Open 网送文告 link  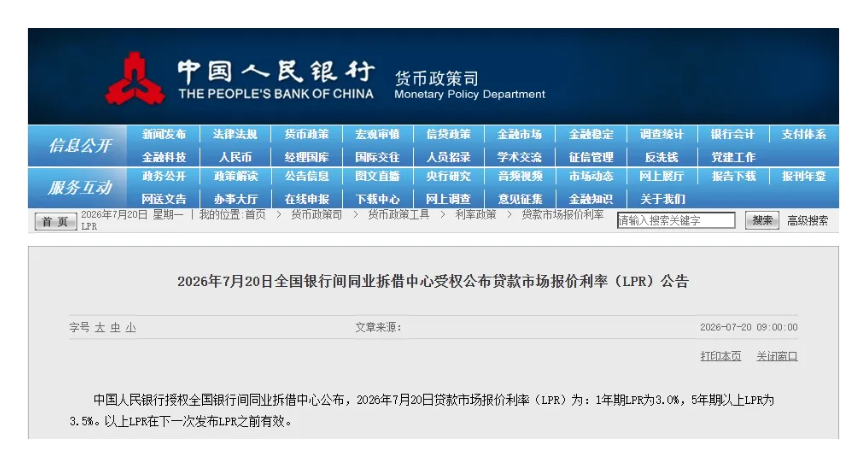pyautogui.click(x=164, y=199)
